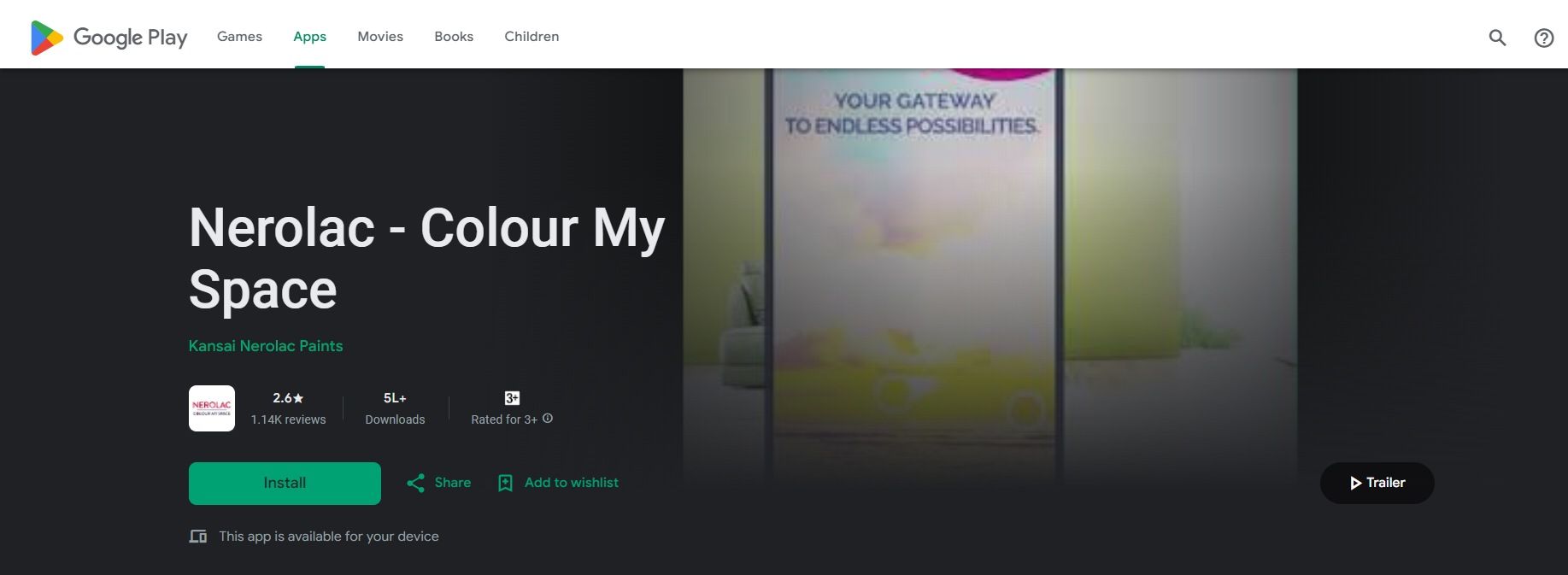Screen dimensions: 1568x575
Task: View the 1.14K reviews rating
Action: pos(288,408)
